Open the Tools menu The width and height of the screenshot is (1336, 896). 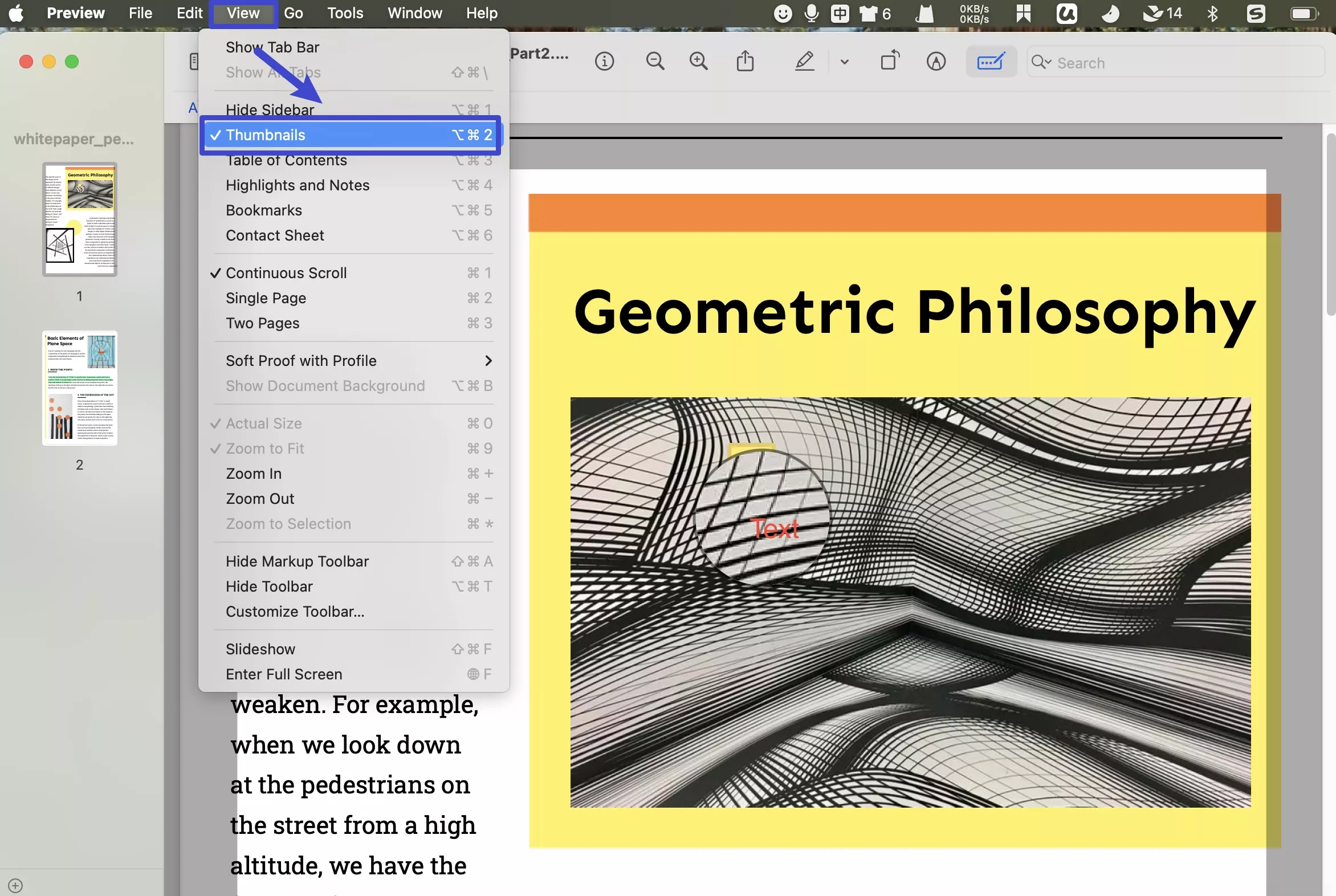click(345, 13)
